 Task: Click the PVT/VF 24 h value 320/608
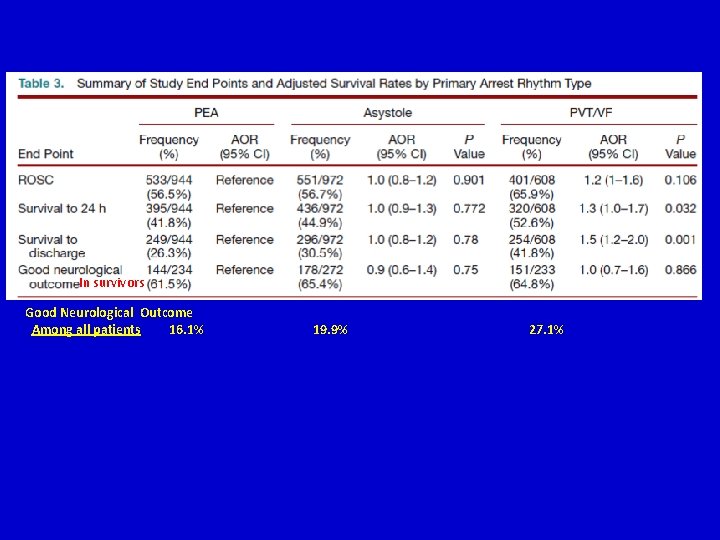click(532, 208)
